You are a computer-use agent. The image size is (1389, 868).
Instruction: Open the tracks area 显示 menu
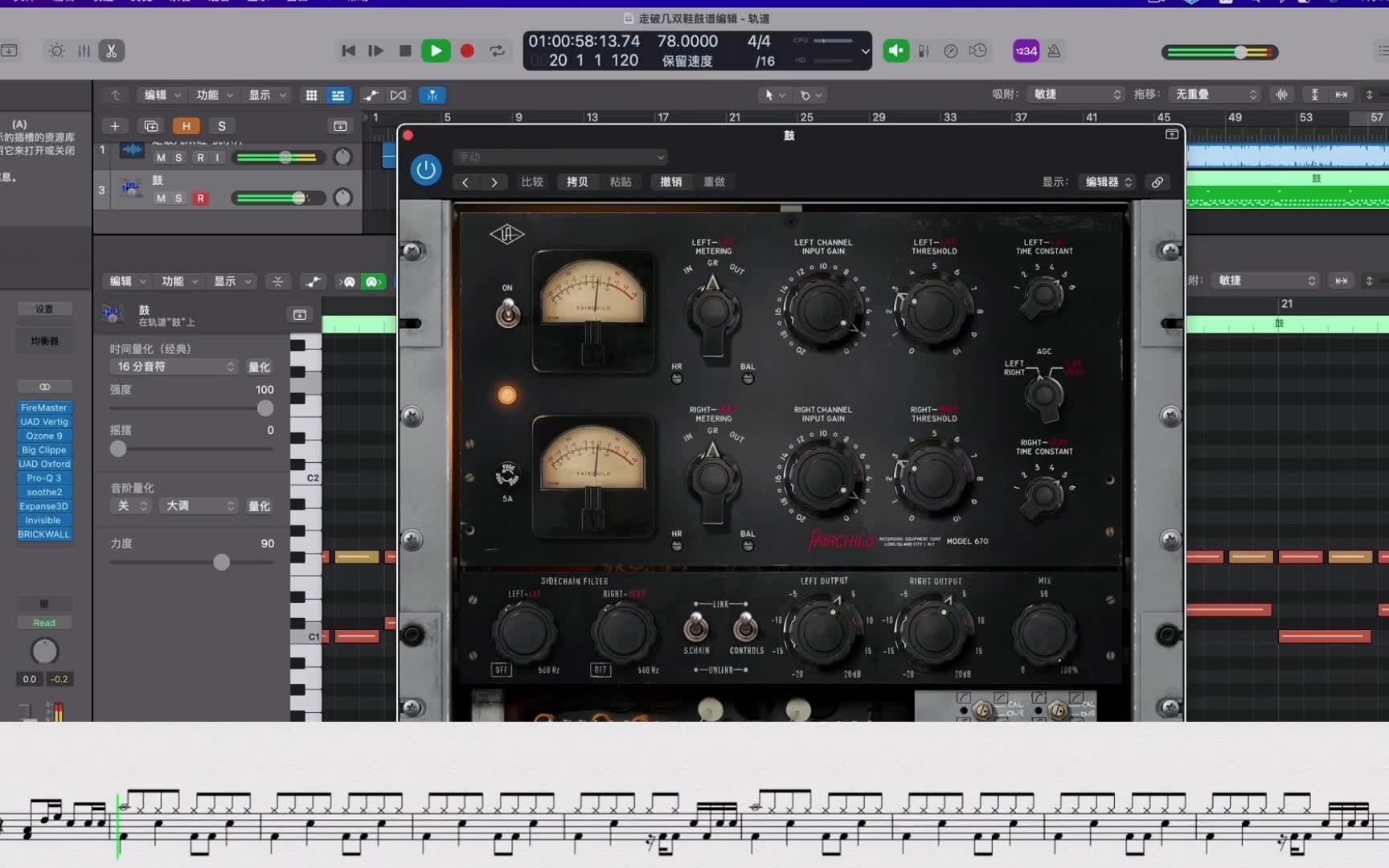tap(267, 95)
